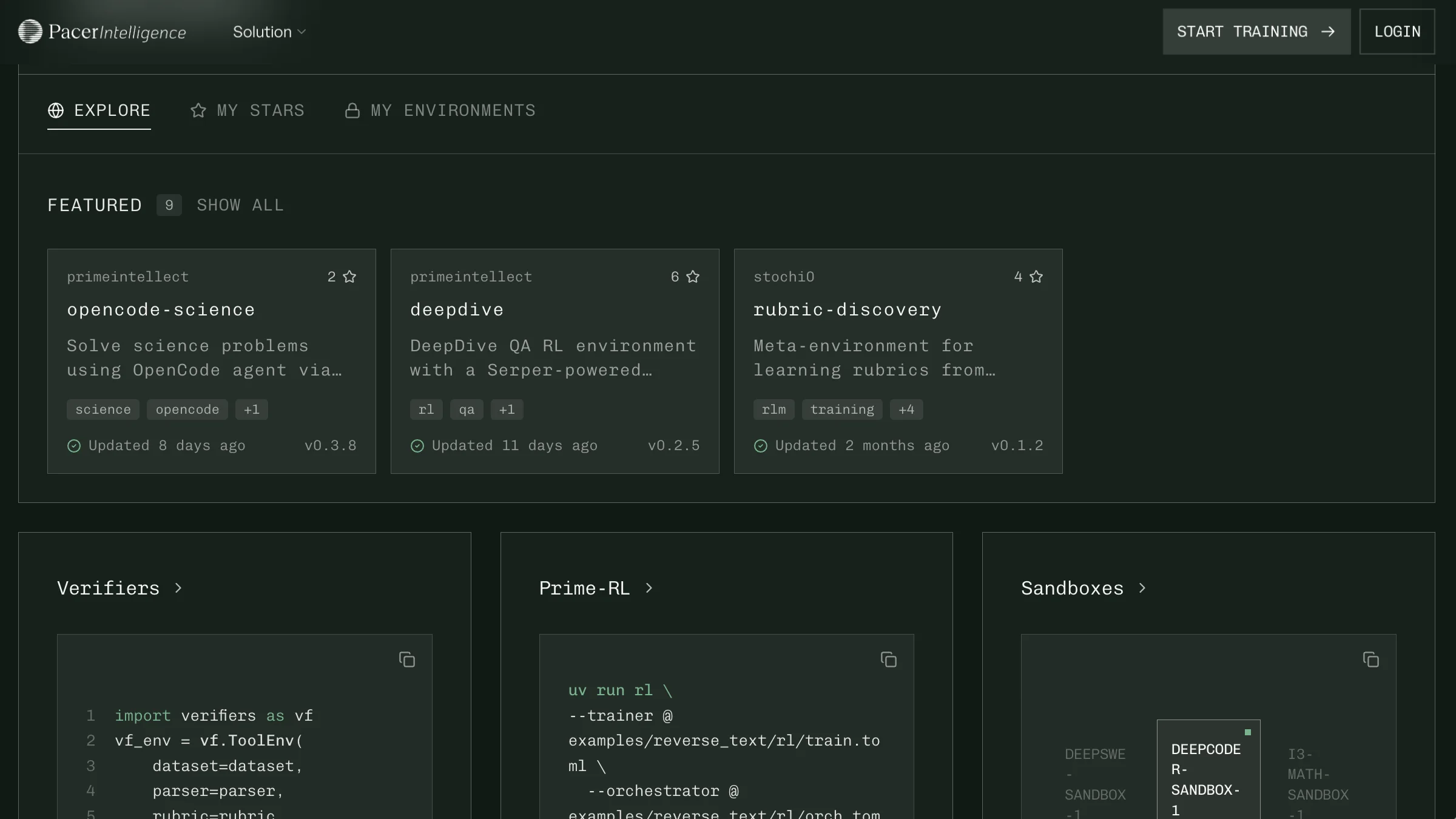Click the SHOW ALL link
The image size is (1456, 819).
pos(240,205)
